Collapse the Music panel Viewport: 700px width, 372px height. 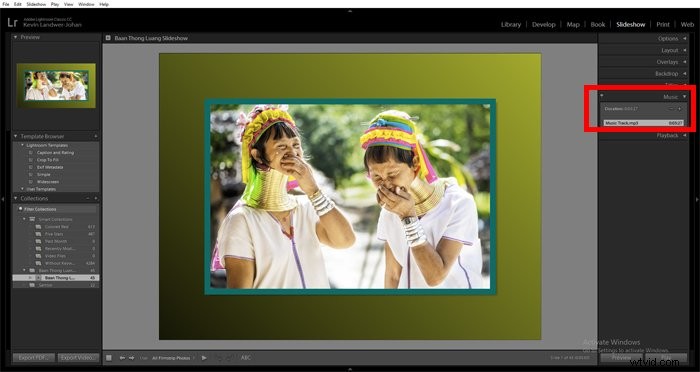[x=684, y=96]
